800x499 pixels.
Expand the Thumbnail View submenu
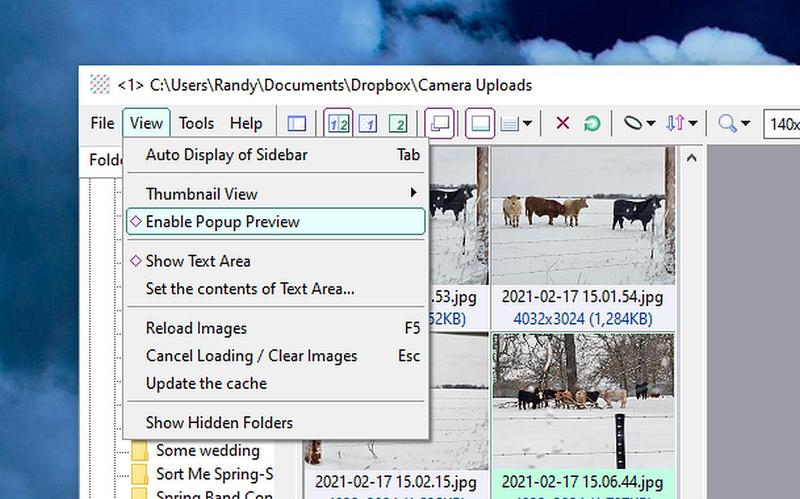pyautogui.click(x=276, y=194)
